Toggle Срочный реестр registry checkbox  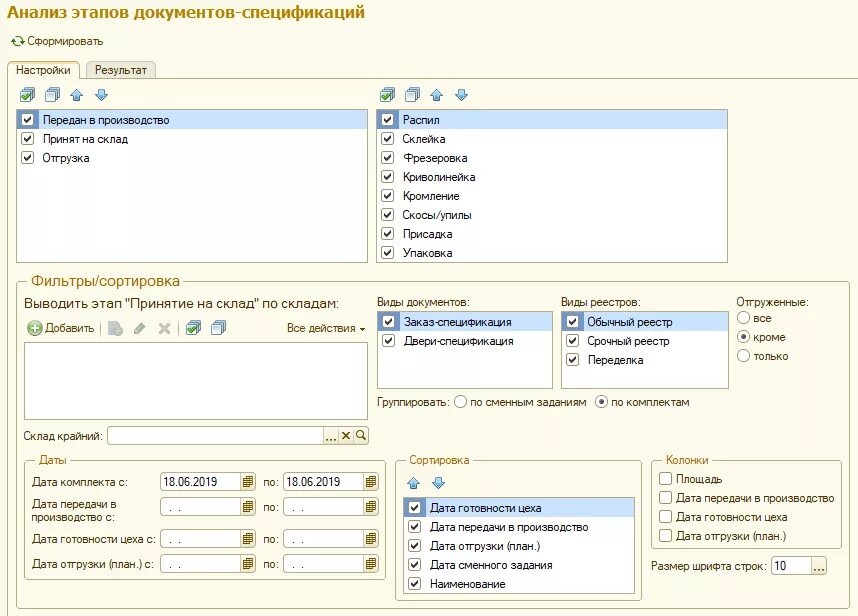pos(572,340)
